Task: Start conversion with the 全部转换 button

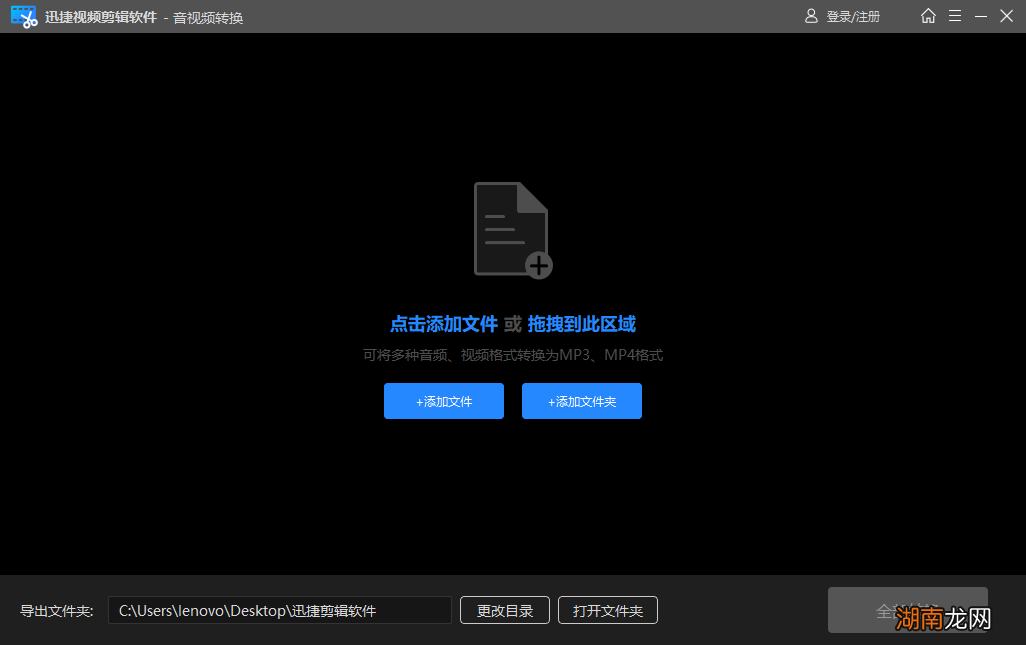Action: pyautogui.click(x=907, y=610)
